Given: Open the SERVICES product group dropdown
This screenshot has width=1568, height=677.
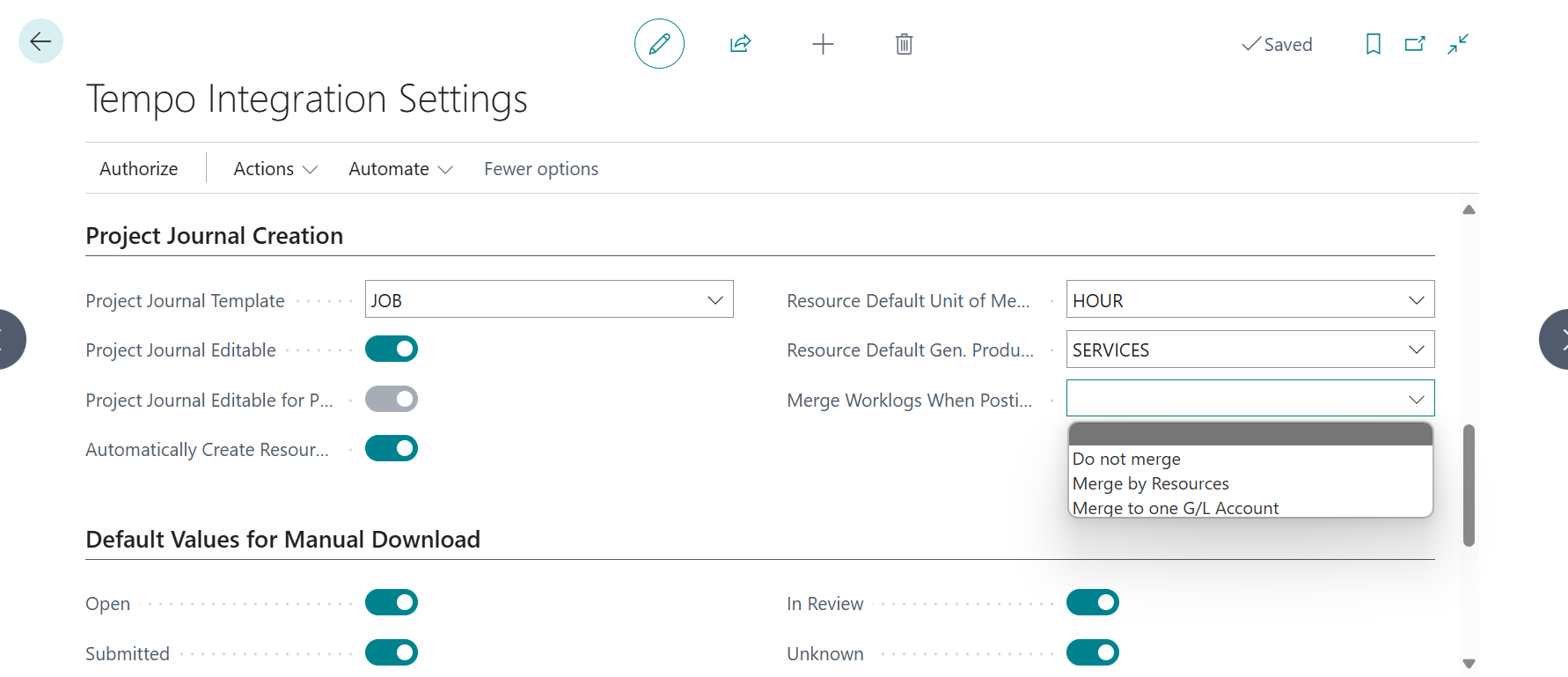Looking at the screenshot, I should click(x=1416, y=350).
